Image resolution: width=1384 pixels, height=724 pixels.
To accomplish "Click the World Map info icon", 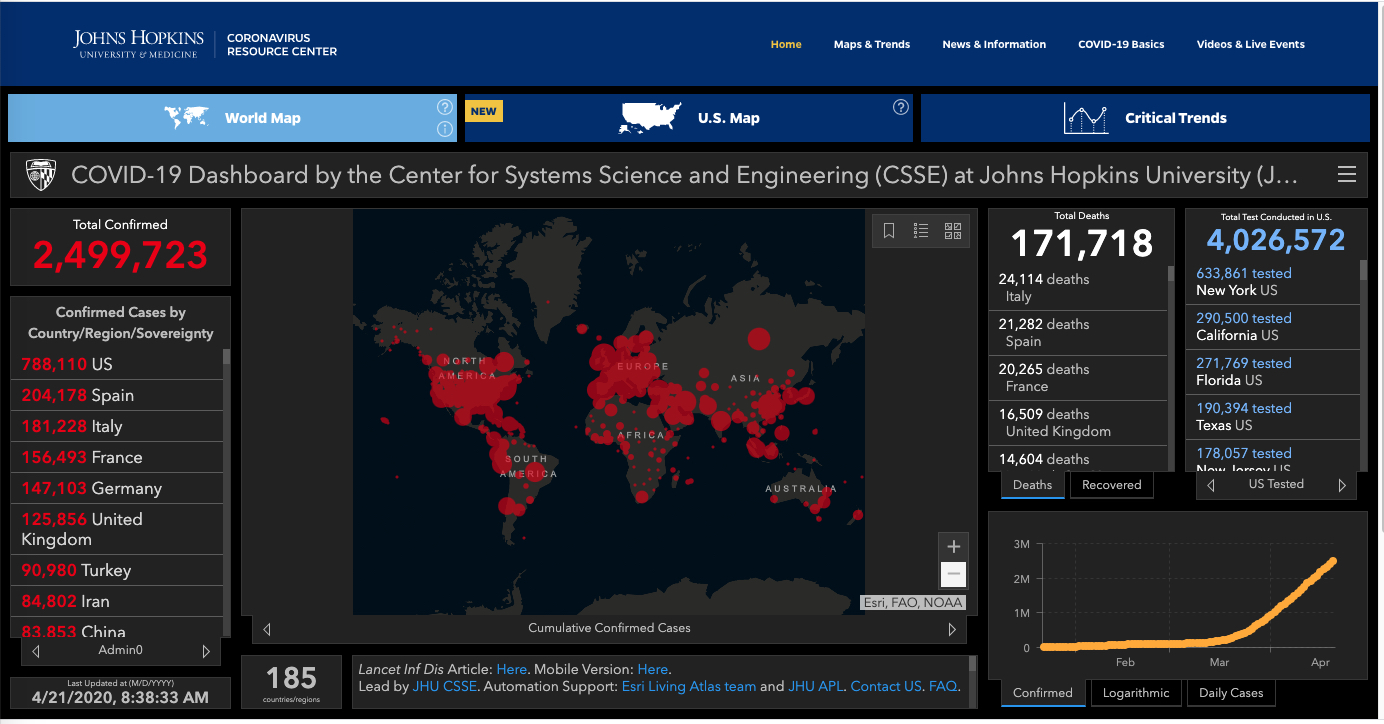I will [x=445, y=129].
